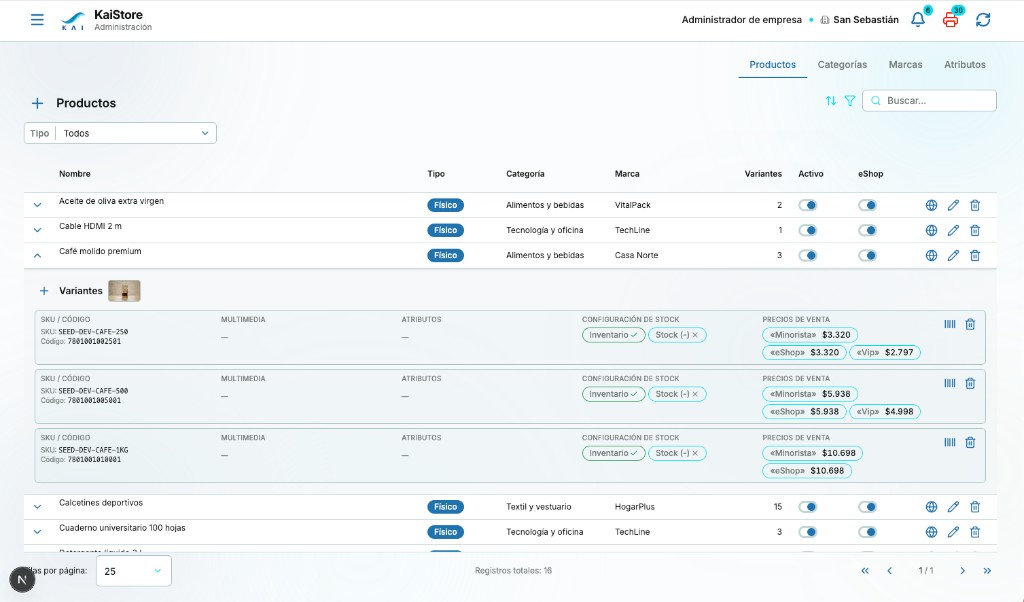Open globe icon for Calcetines deportivos
1024x602 pixels.
[x=931, y=507]
